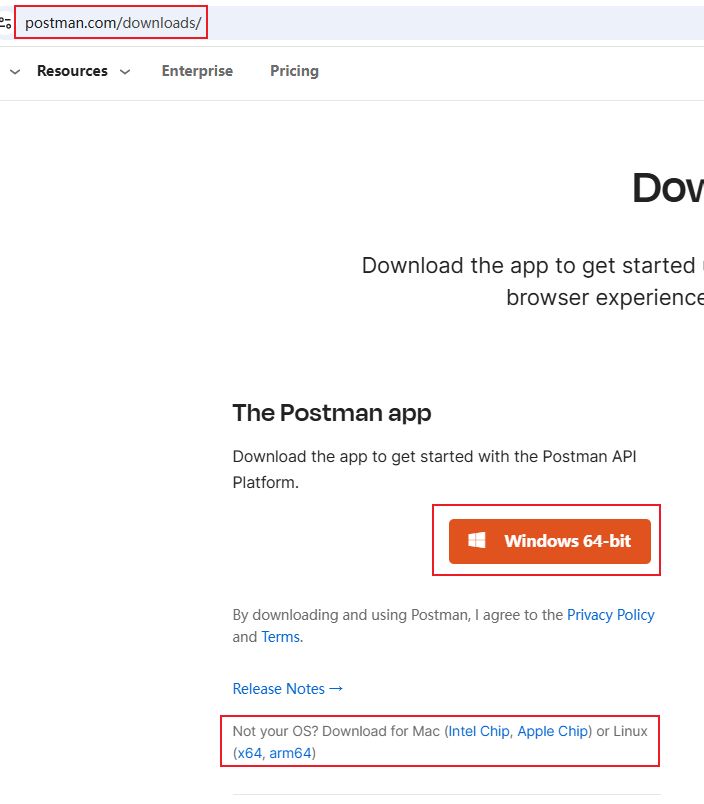Expand the Resources menu chevron

tap(125, 72)
